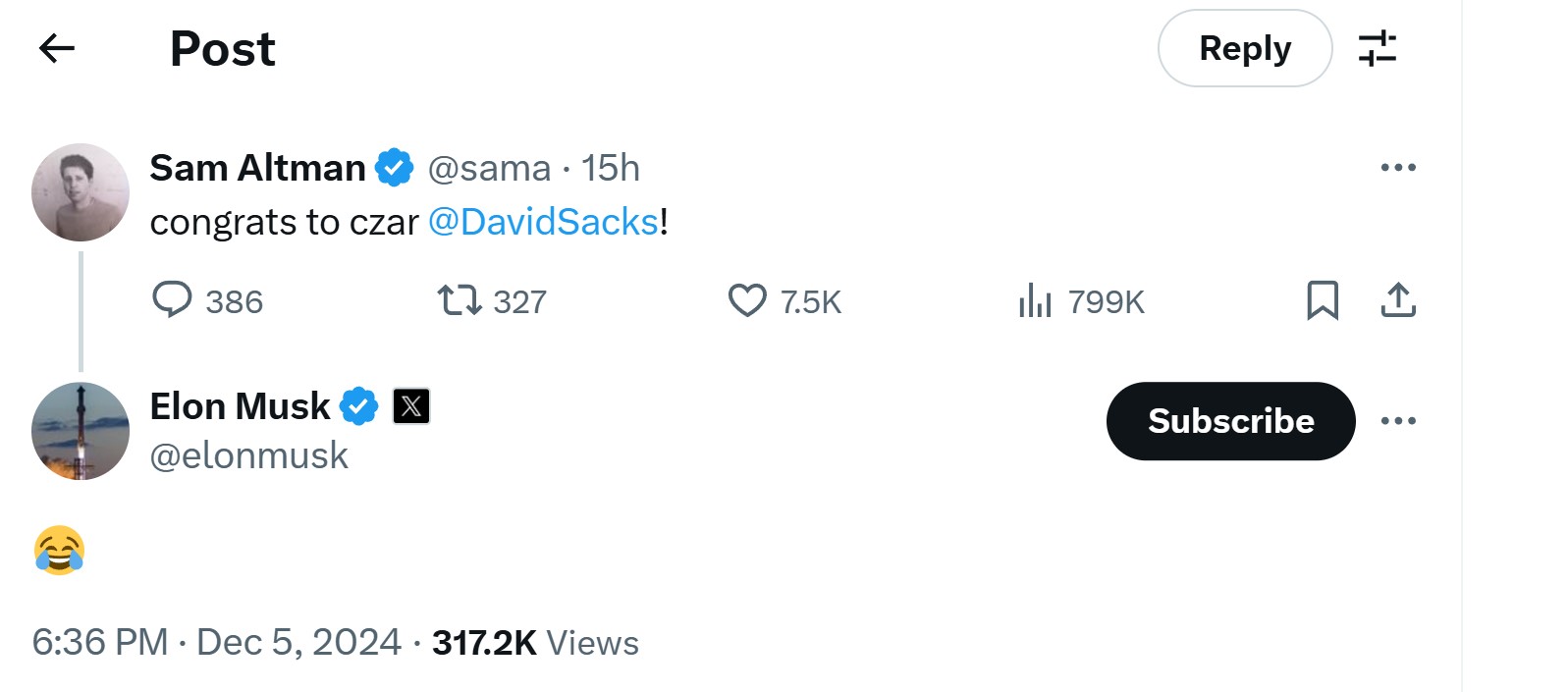
Task: Open Elon Musk's rocket profile picture
Action: point(81,431)
